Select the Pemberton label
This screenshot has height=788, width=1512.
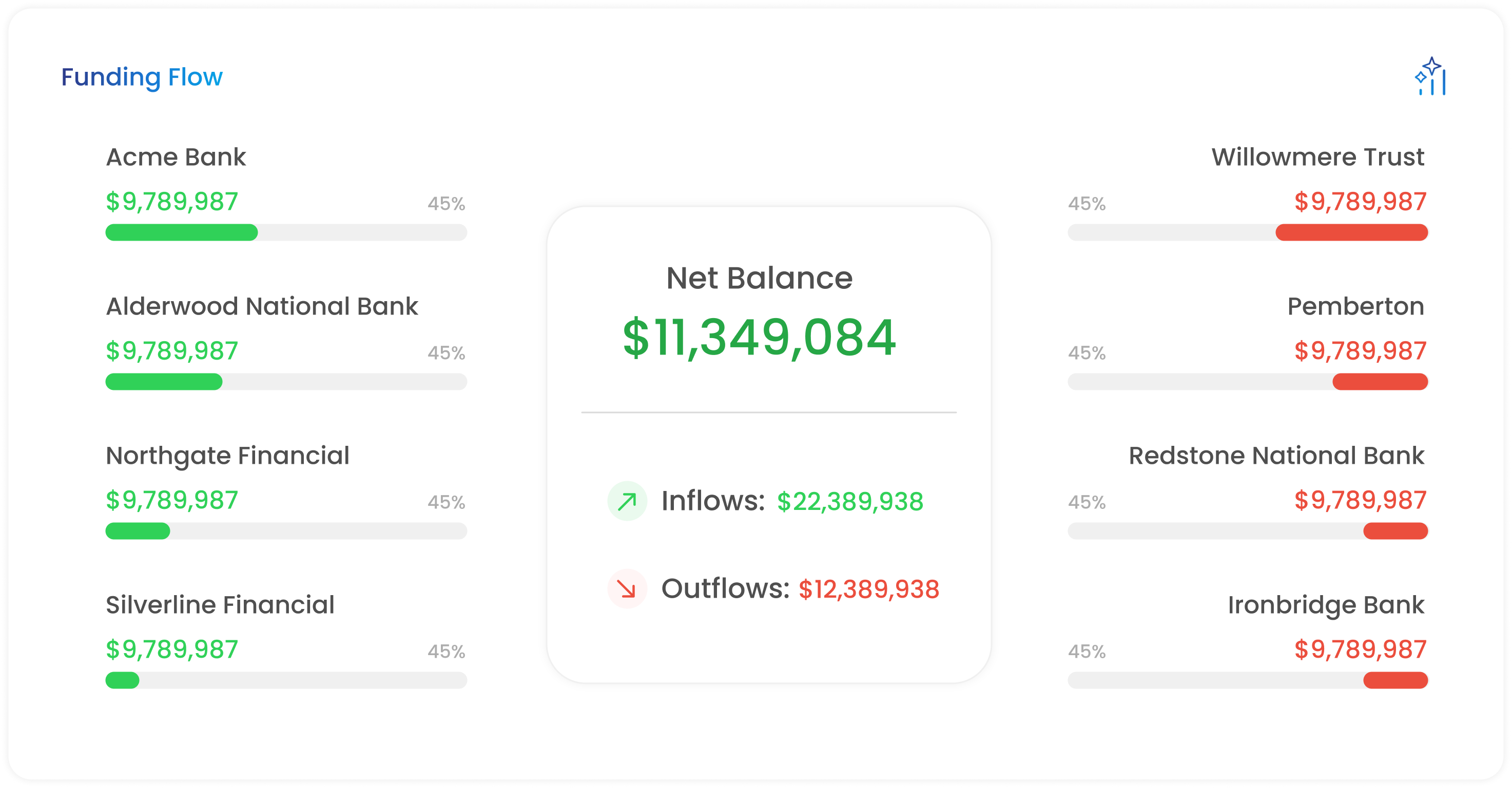click(x=1356, y=306)
